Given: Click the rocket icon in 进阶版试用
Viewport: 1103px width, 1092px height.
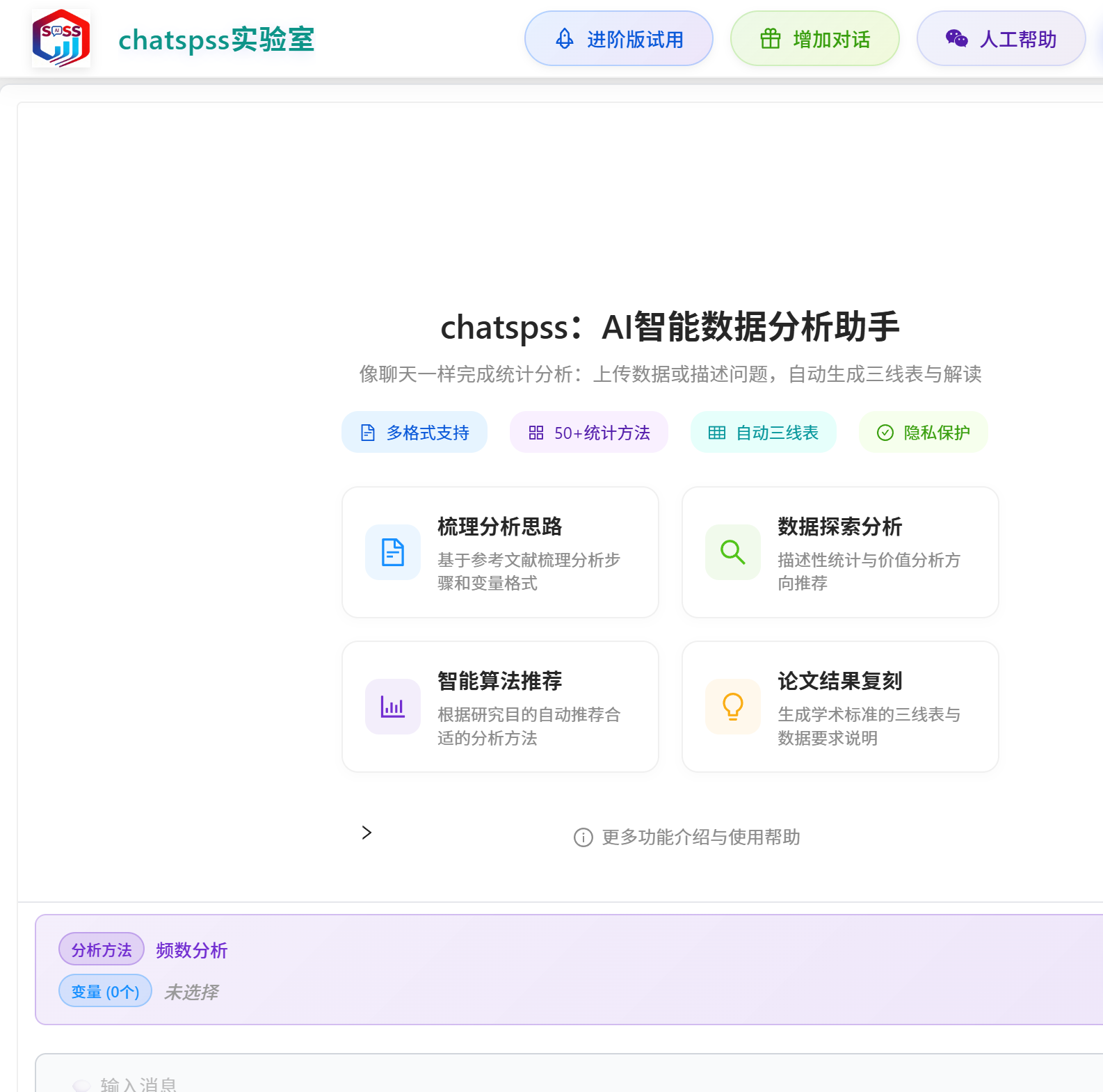Looking at the screenshot, I should 565,39.
